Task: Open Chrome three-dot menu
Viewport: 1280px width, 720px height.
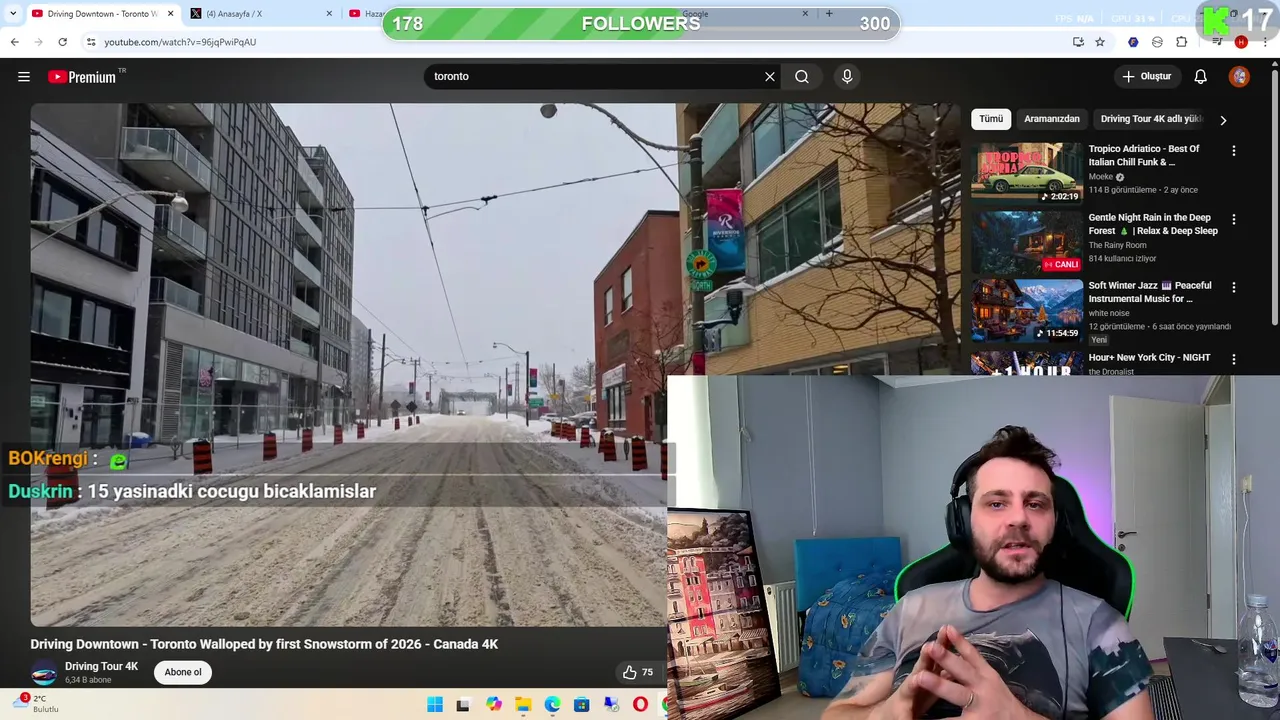Action: (x=1265, y=42)
